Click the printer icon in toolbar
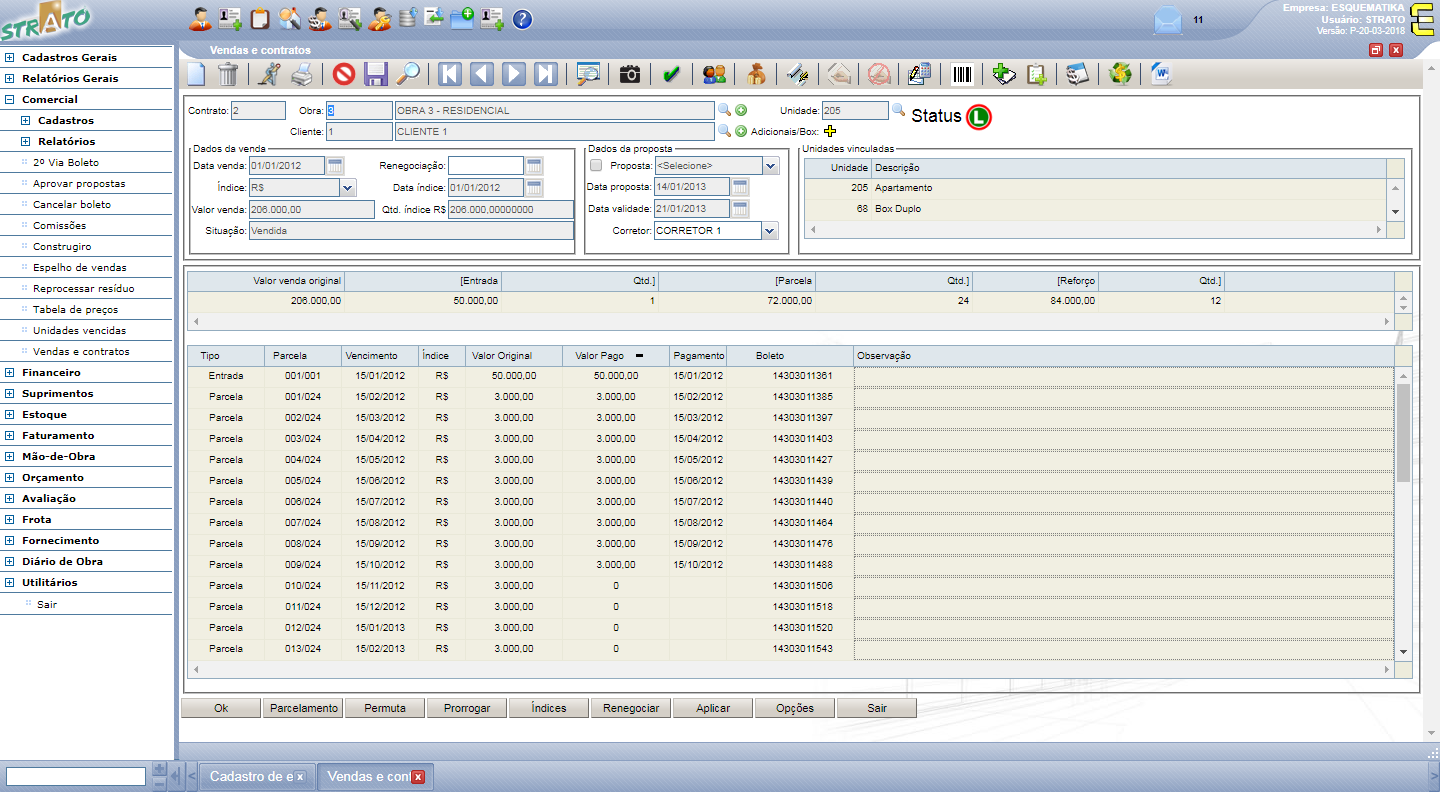 302,74
